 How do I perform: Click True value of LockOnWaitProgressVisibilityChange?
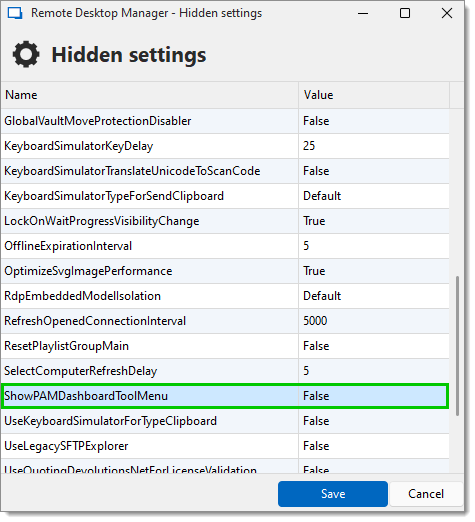[315, 222]
